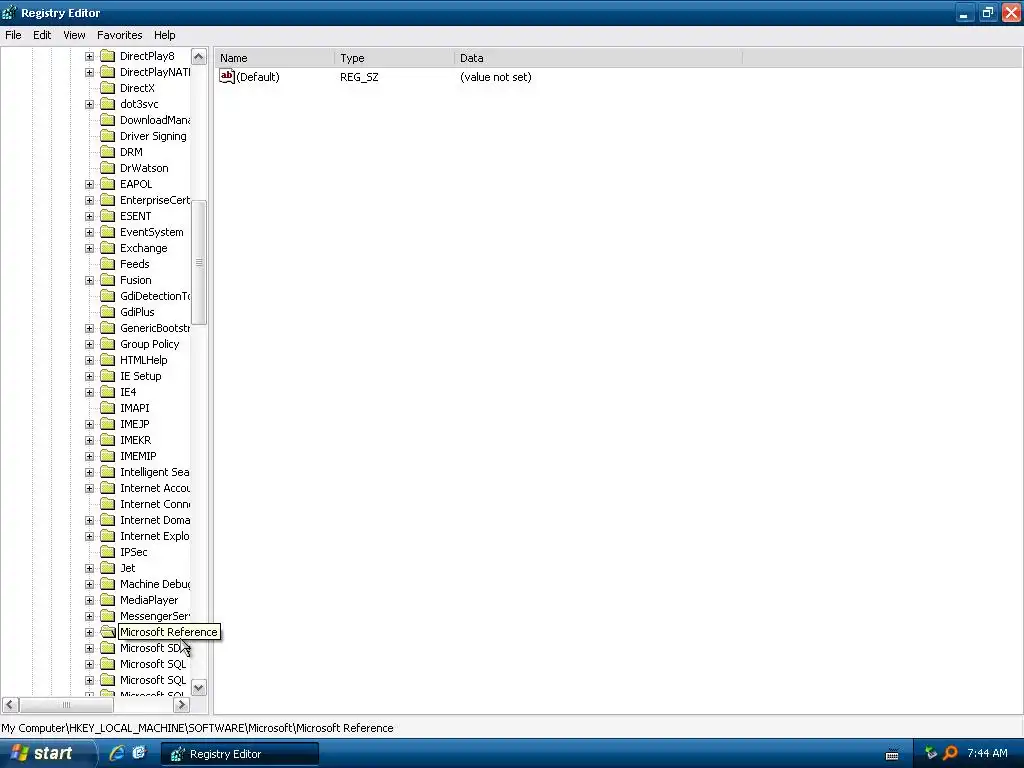The width and height of the screenshot is (1024, 768).
Task: Open the Edit menu
Action: pos(42,35)
